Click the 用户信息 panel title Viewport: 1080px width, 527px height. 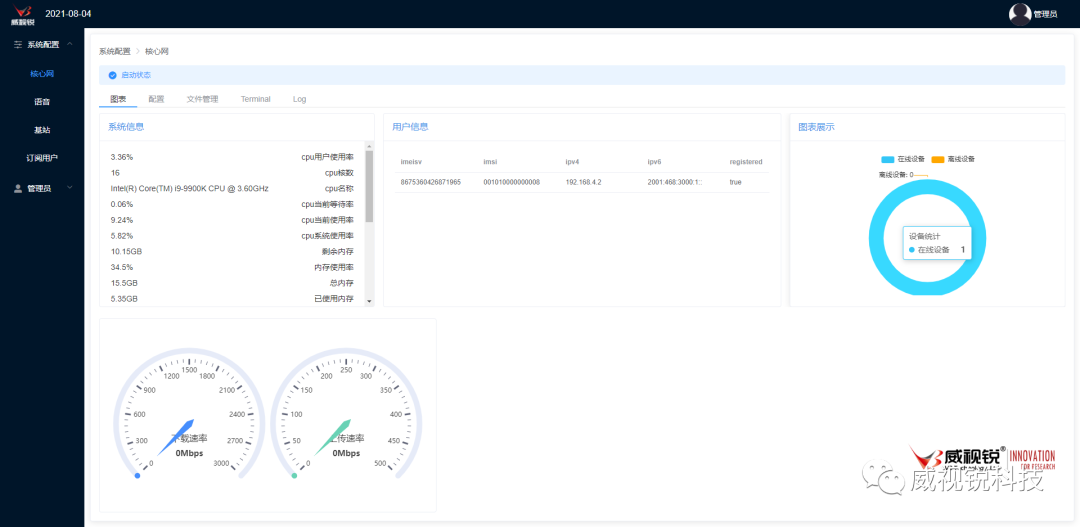pyautogui.click(x=410, y=127)
